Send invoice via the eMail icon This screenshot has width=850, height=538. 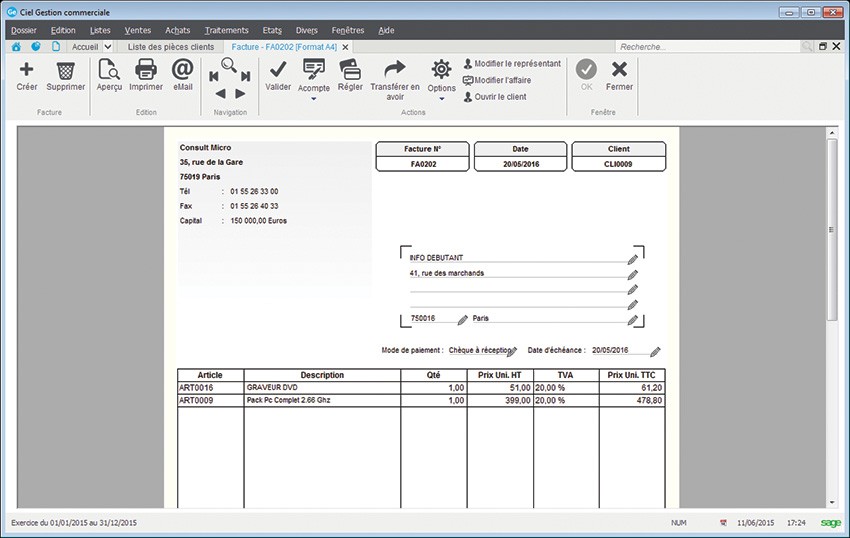coord(182,70)
